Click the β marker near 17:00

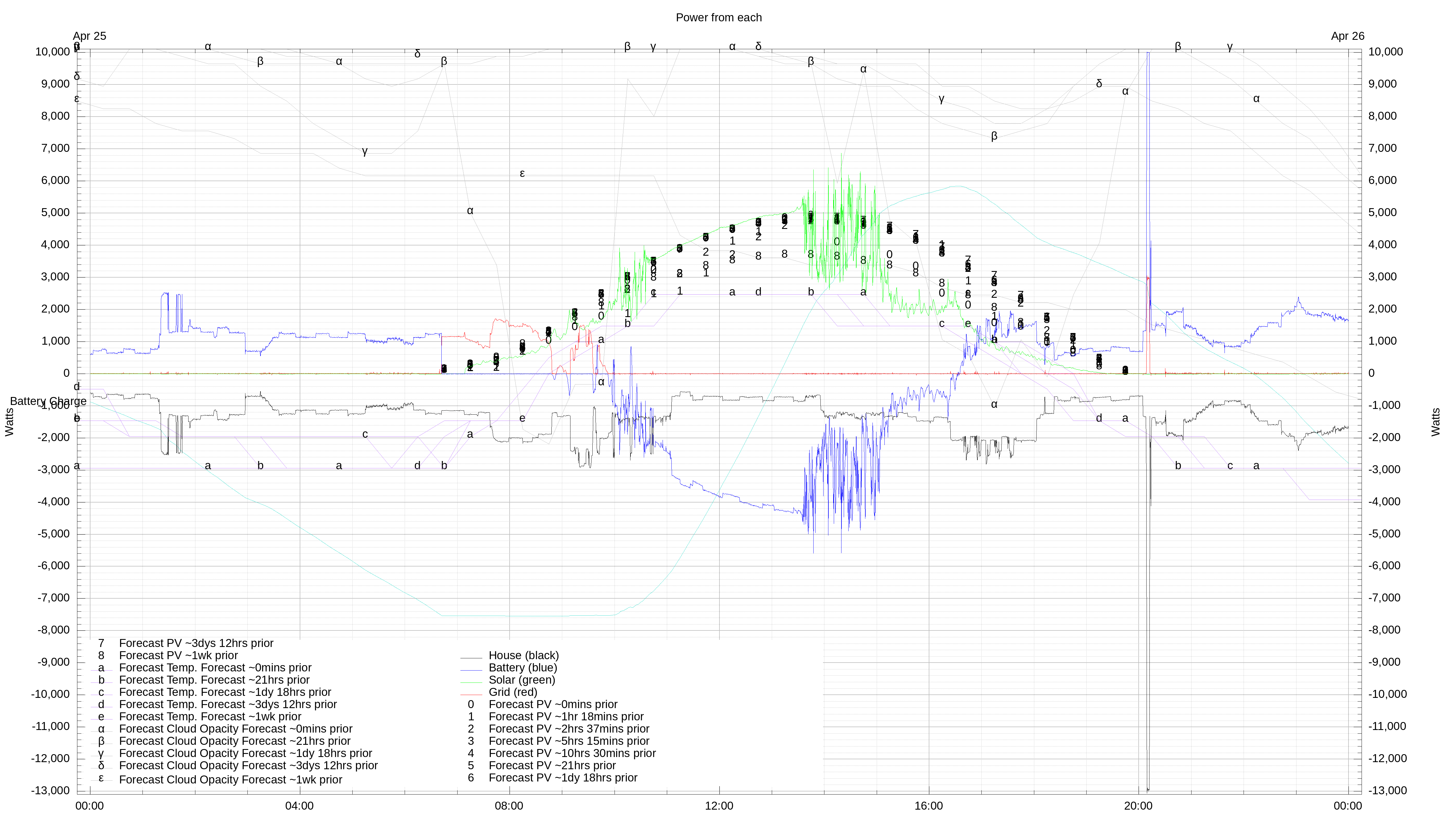coord(994,136)
